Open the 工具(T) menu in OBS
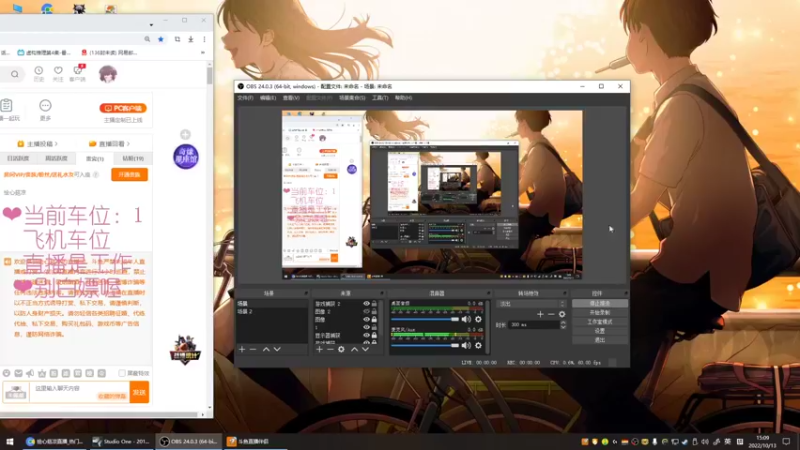 tap(380, 98)
